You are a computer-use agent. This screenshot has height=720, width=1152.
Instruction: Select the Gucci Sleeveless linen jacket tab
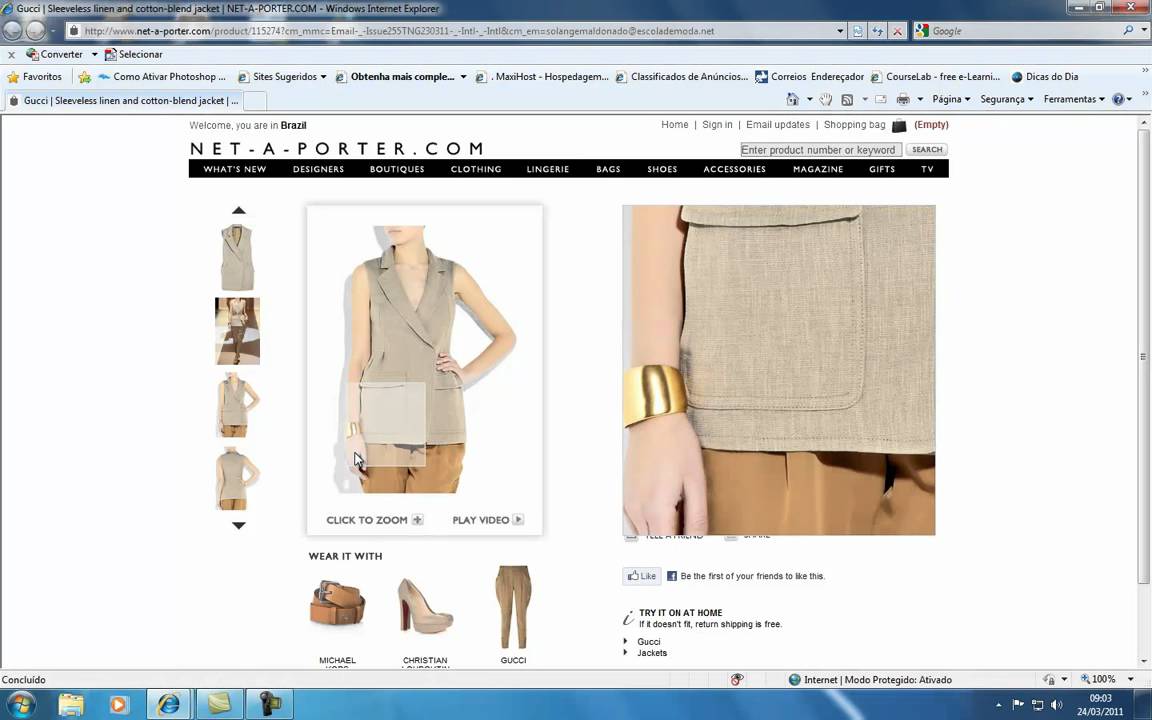[x=123, y=101]
